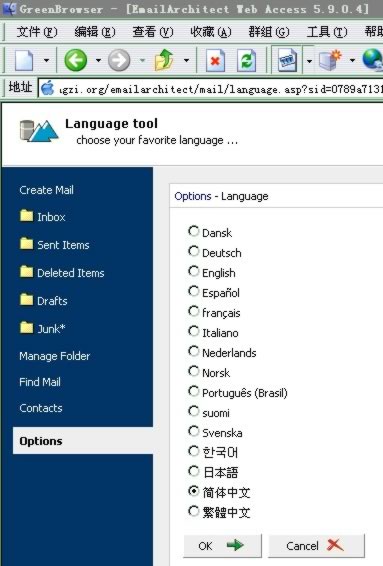
Task: Click the GreenBrowser title bar icon
Action: [9, 8]
